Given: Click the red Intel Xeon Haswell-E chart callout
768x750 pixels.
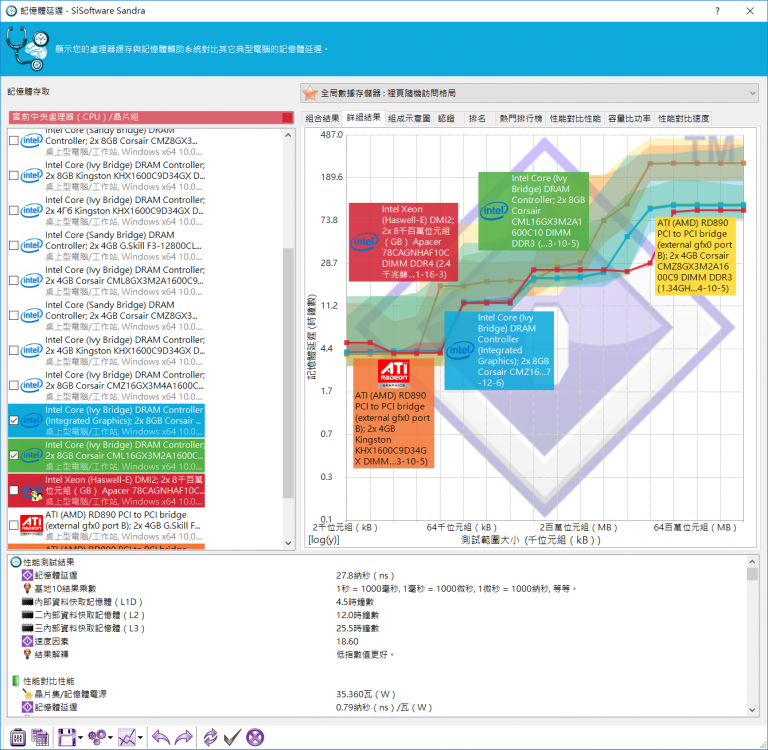Looking at the screenshot, I should [404, 242].
